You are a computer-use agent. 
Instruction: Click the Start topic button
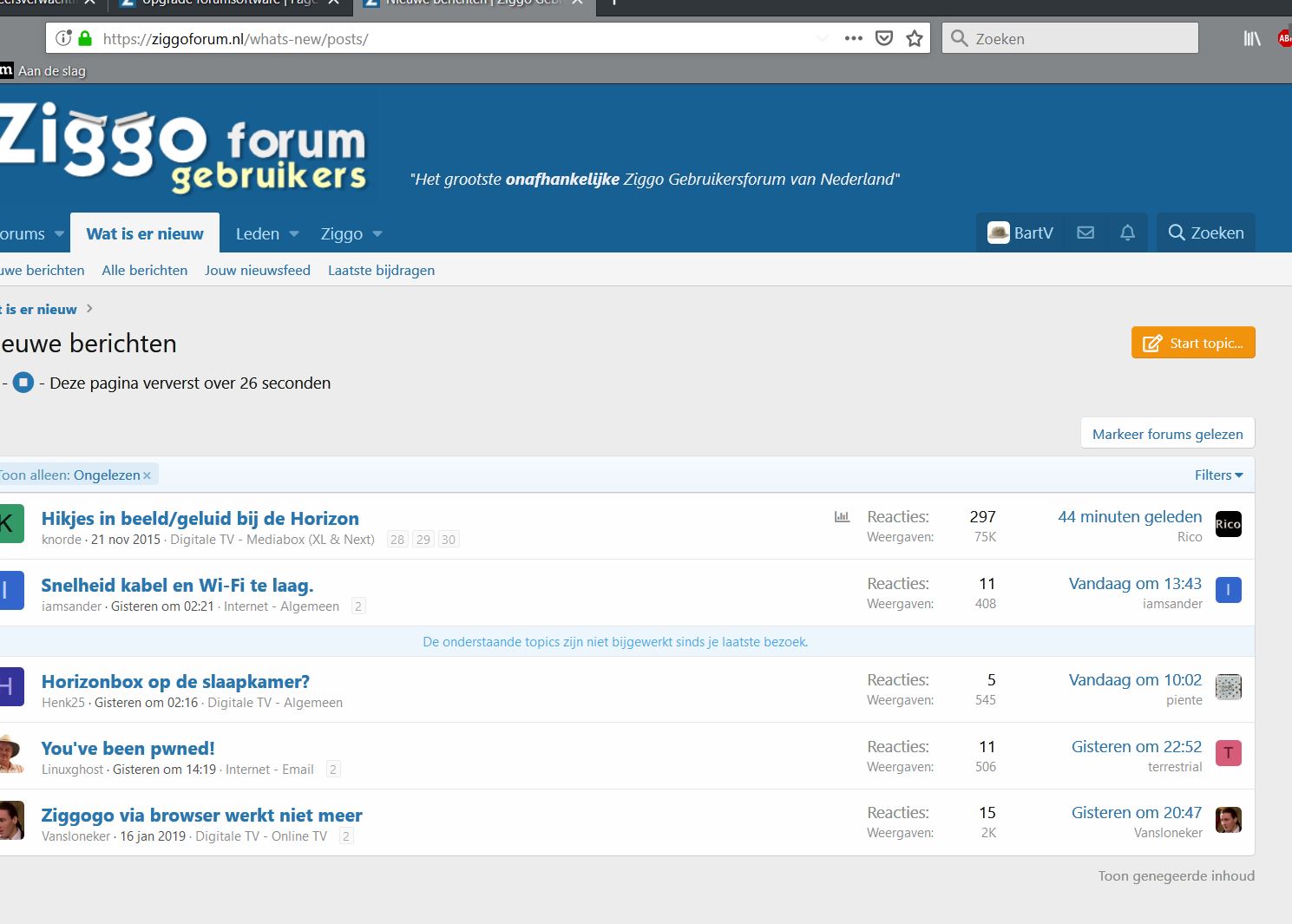click(1193, 343)
